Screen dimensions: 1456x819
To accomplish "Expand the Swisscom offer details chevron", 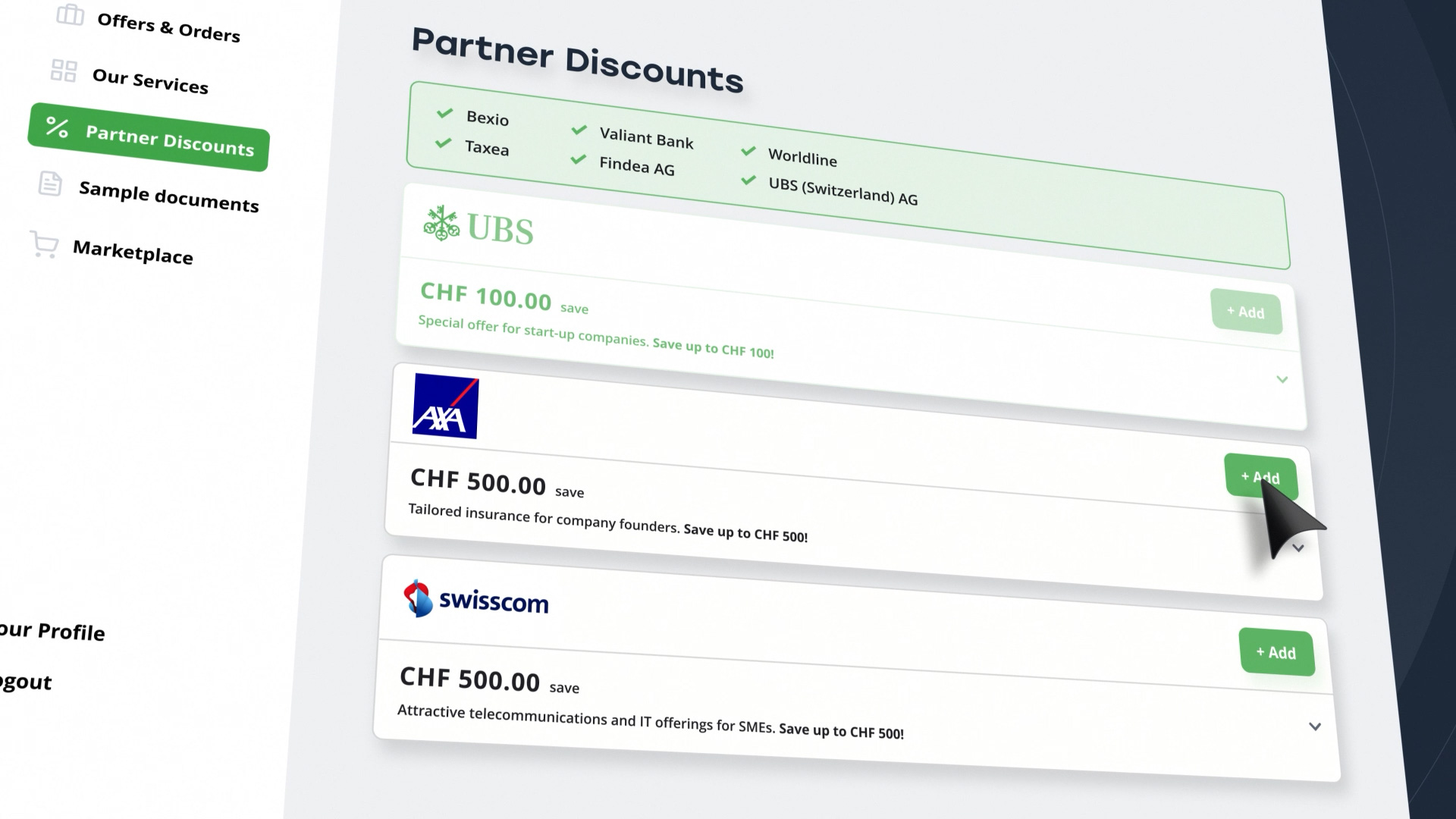I will [1315, 726].
